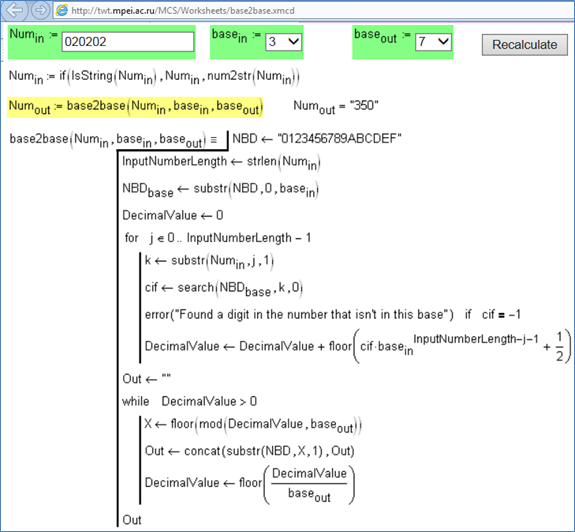Click the Num in input field containing 020202

(128, 42)
